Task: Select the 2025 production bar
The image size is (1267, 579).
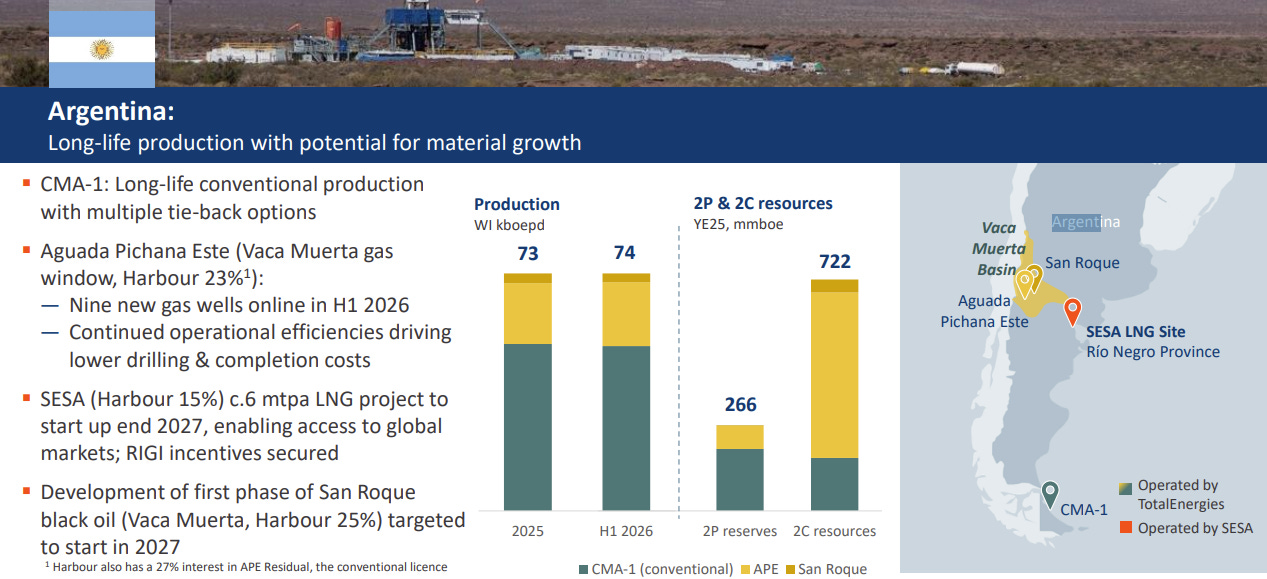Action: (528, 392)
